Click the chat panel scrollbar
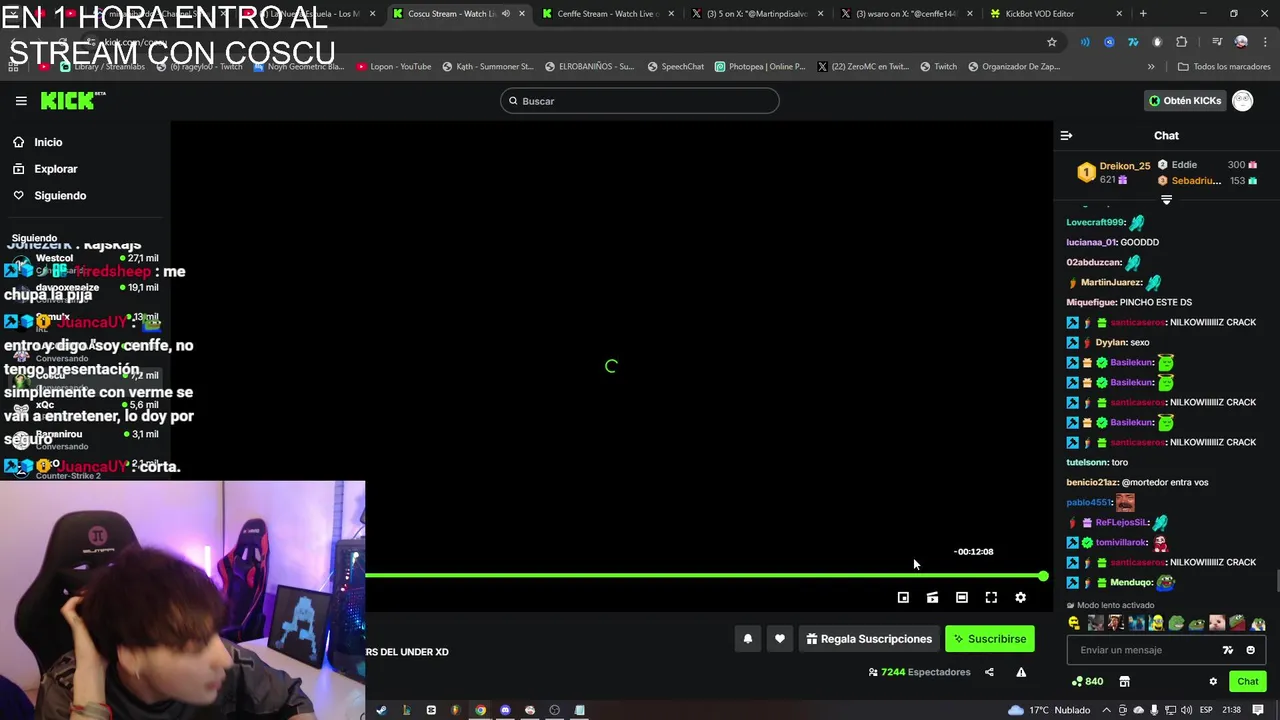Screen dimensions: 1280x720 [x=1277, y=582]
